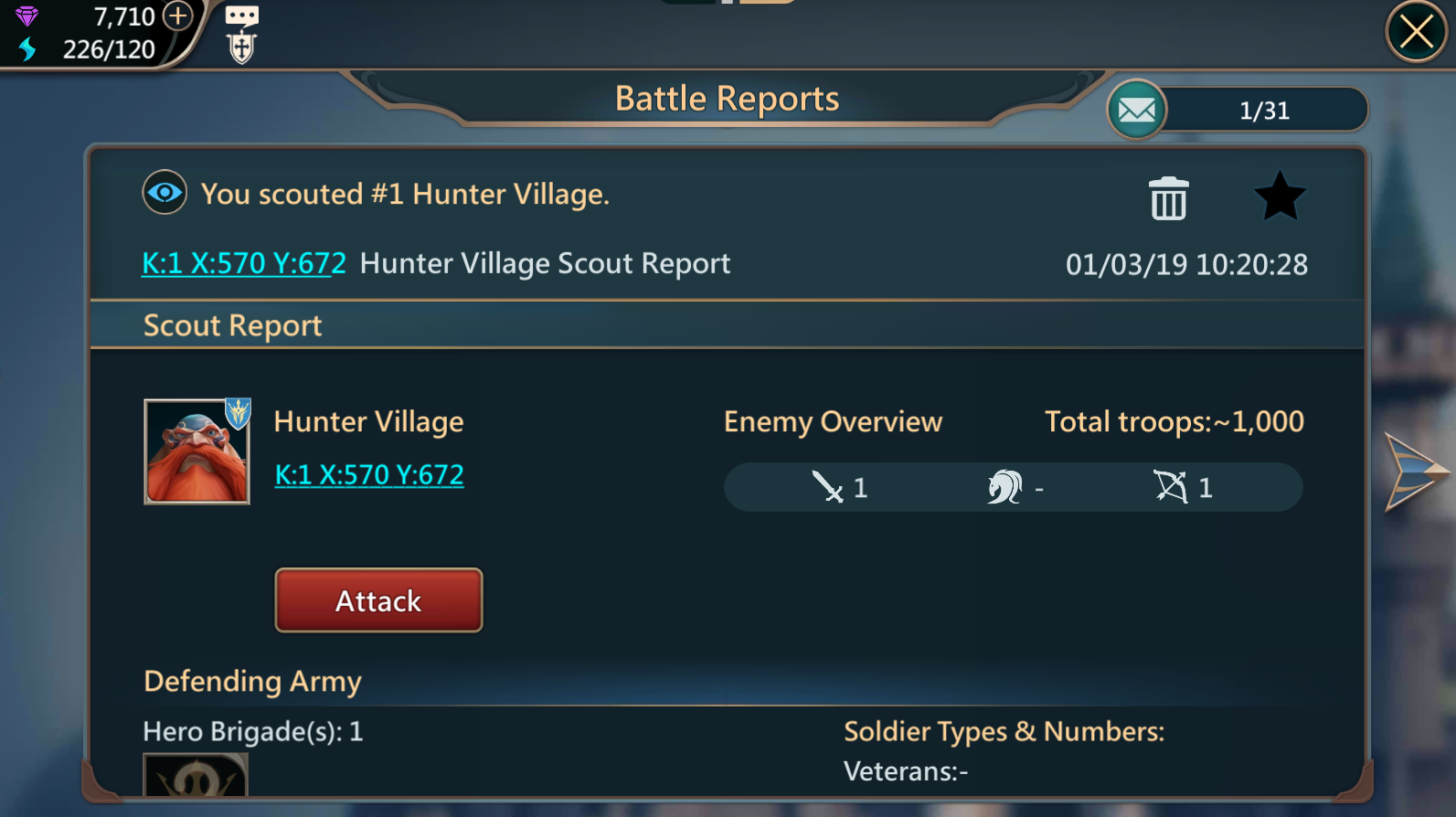Open the chat bubble icon
1456x817 pixels.
point(241,16)
